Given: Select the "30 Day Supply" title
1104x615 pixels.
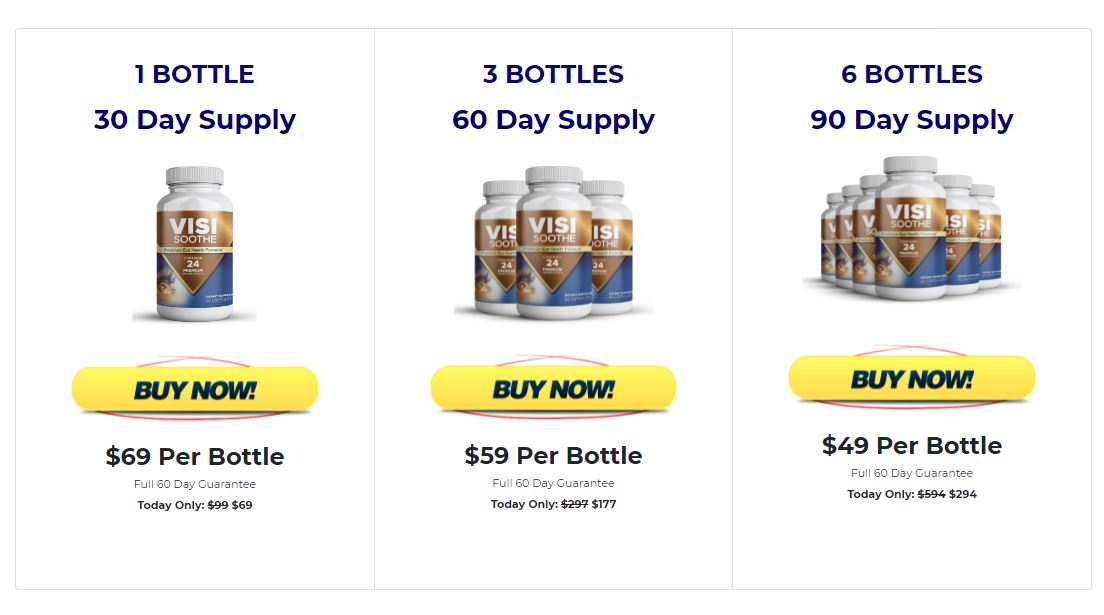Looking at the screenshot, I should click(194, 120).
